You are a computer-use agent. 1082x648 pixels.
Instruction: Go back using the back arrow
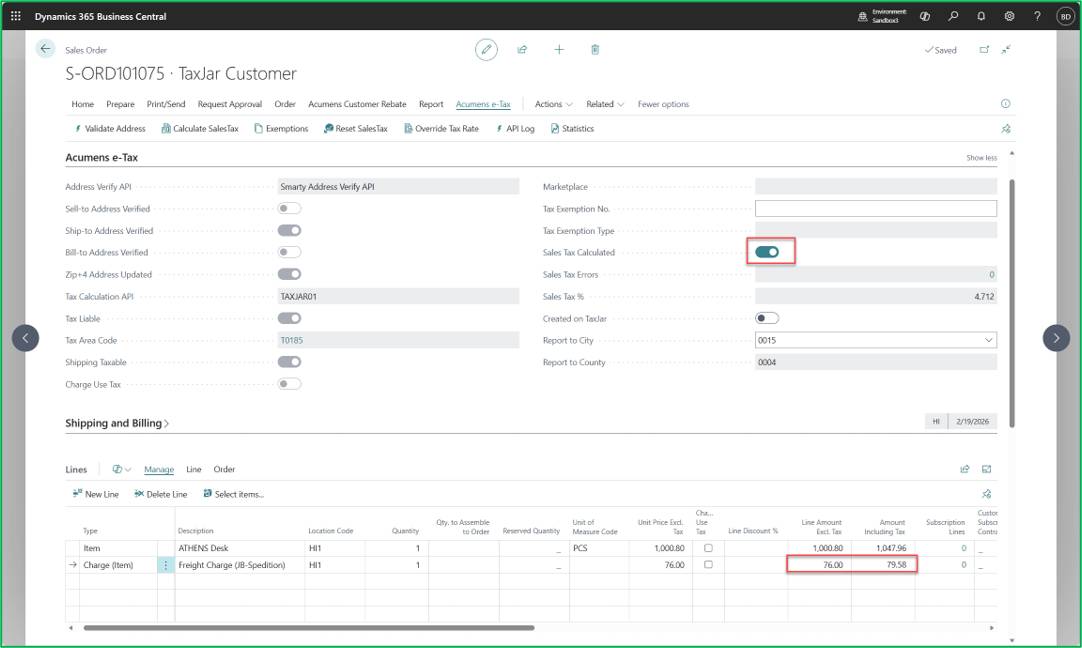click(45, 48)
